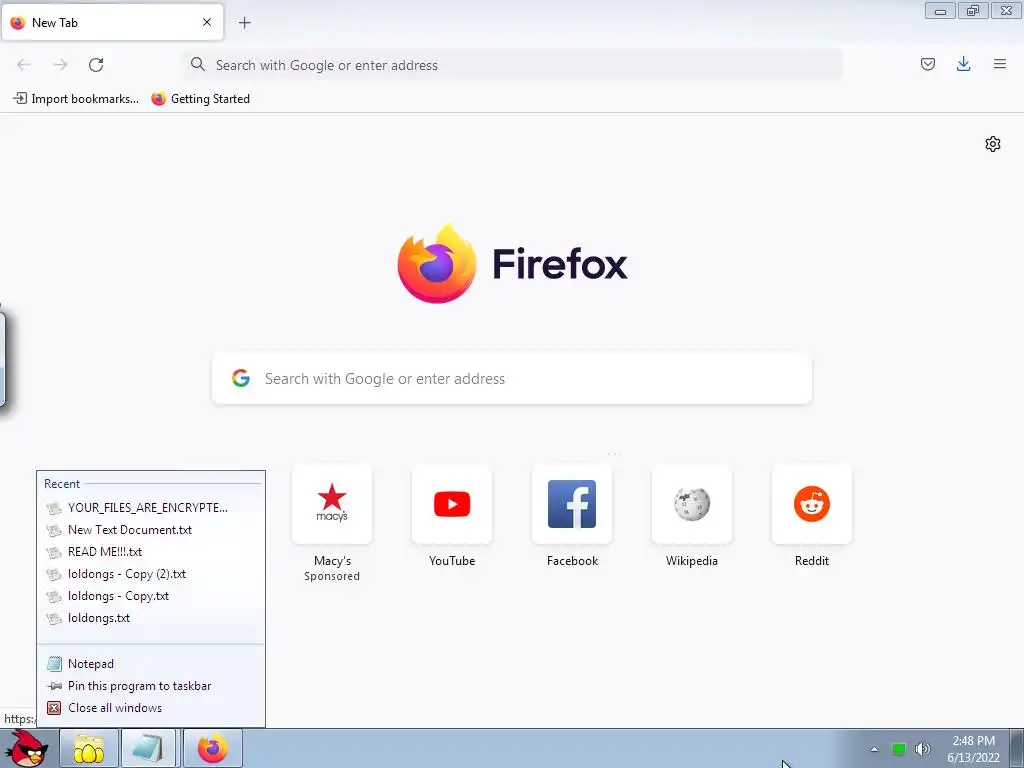Viewport: 1024px width, 768px height.
Task: Click the Google search box on page
Action: click(x=512, y=379)
